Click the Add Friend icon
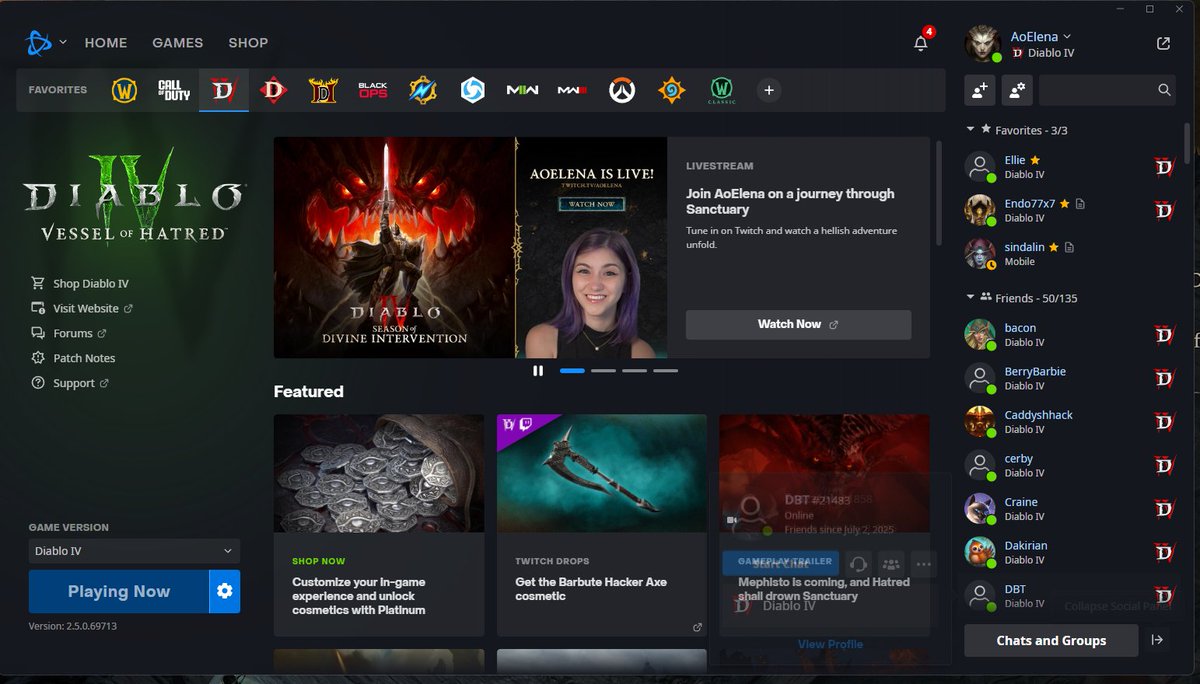The image size is (1200, 684). click(979, 90)
